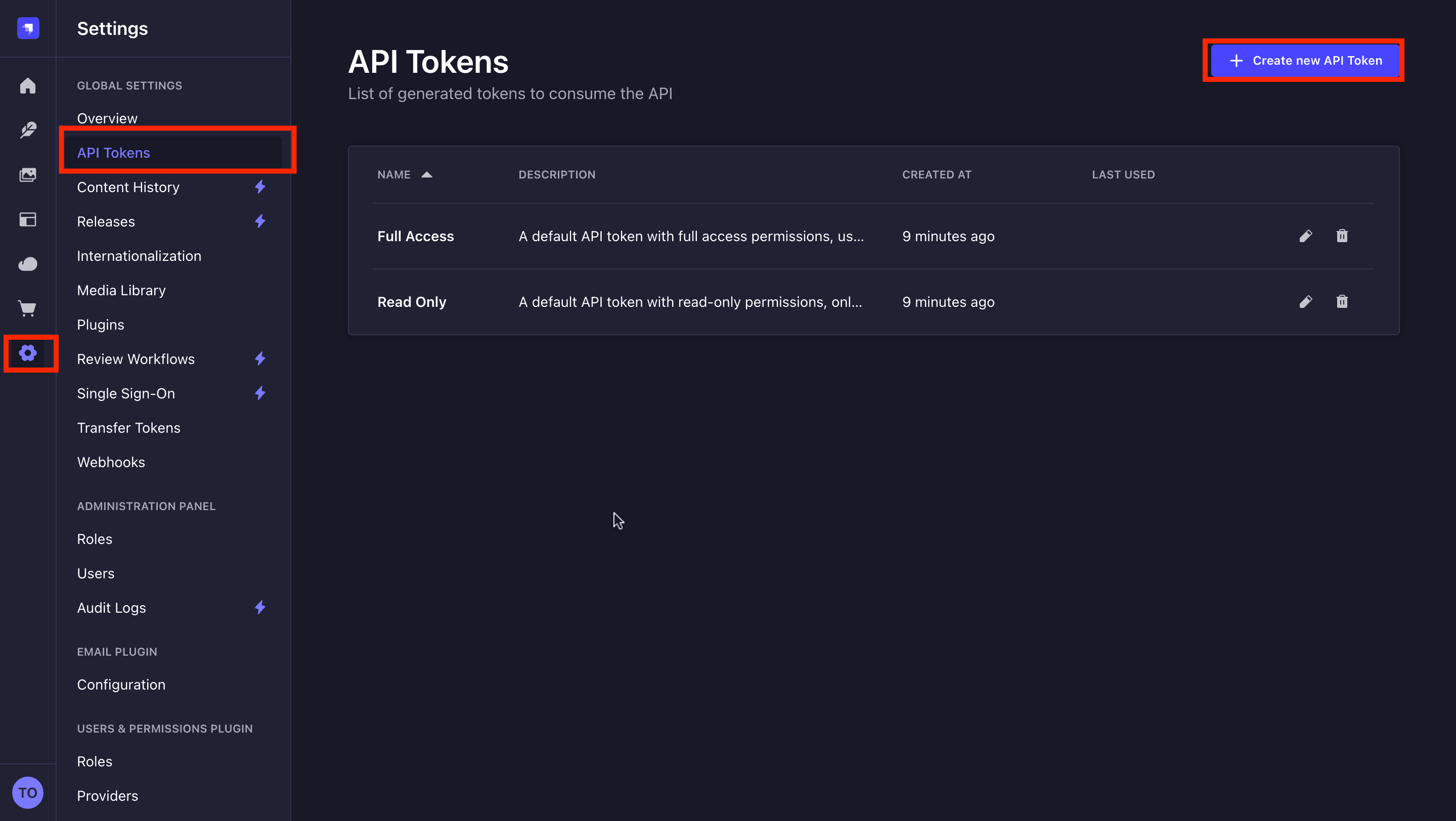Click lightning icon beside Releases

pos(260,221)
